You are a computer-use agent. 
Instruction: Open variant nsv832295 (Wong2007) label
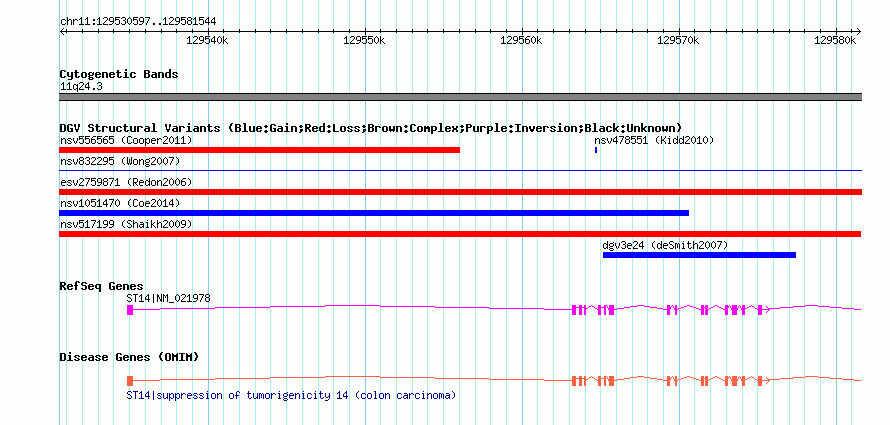point(120,162)
